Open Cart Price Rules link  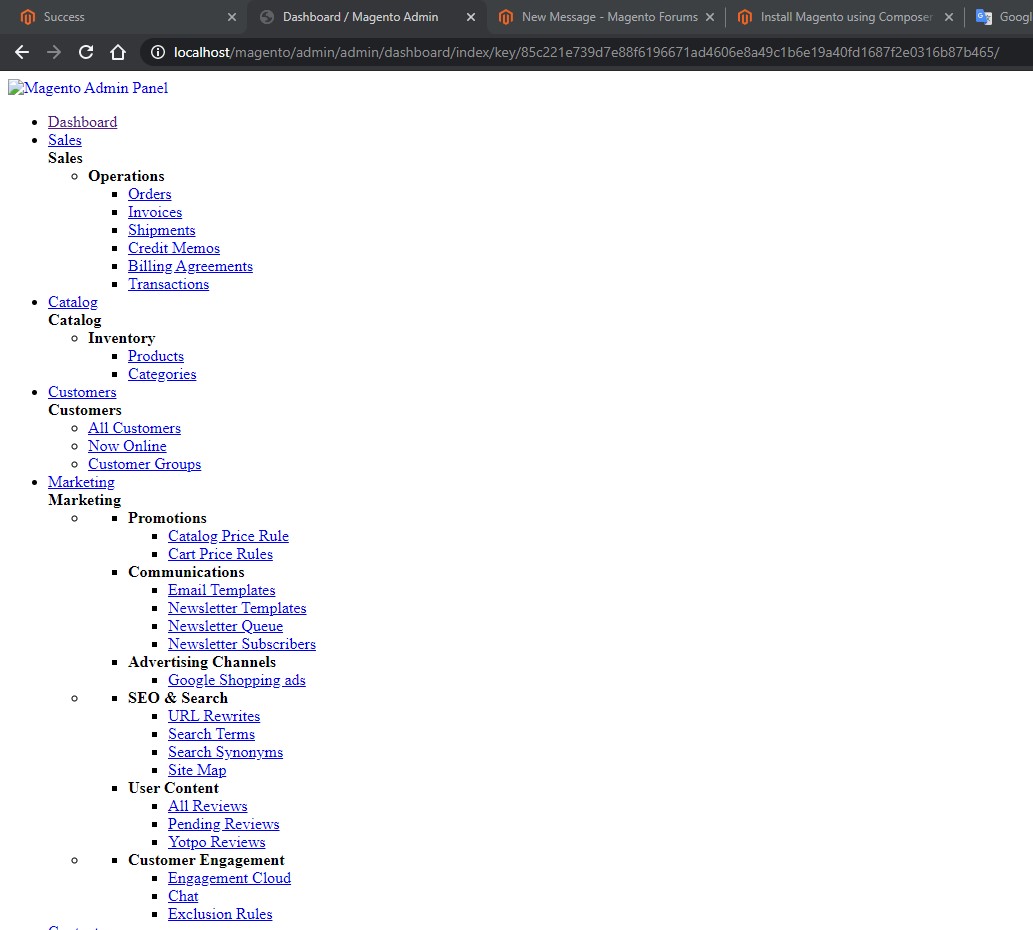click(x=220, y=554)
